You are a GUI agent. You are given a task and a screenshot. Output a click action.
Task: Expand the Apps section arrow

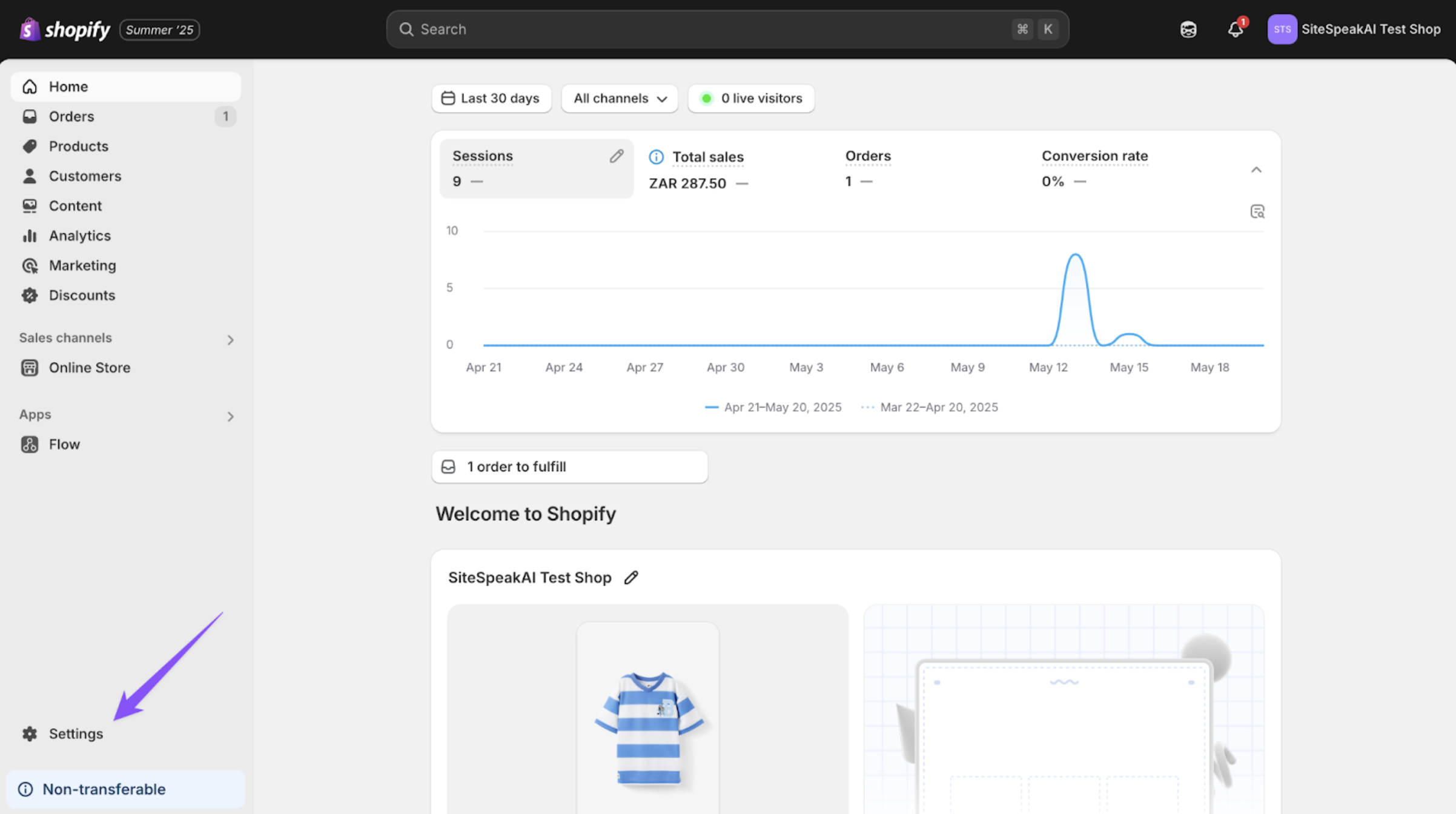pyautogui.click(x=230, y=417)
